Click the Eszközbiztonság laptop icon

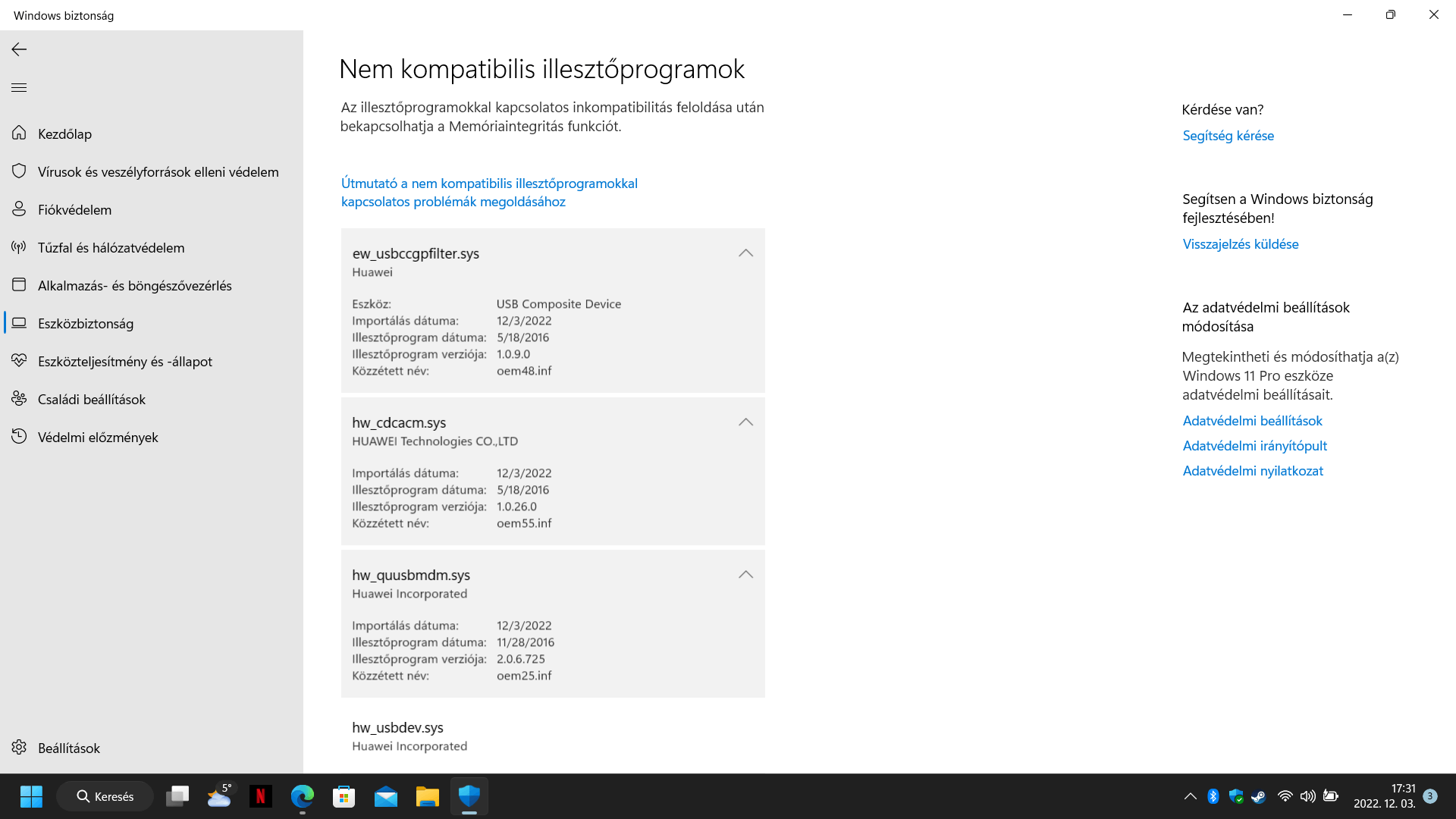(x=19, y=323)
